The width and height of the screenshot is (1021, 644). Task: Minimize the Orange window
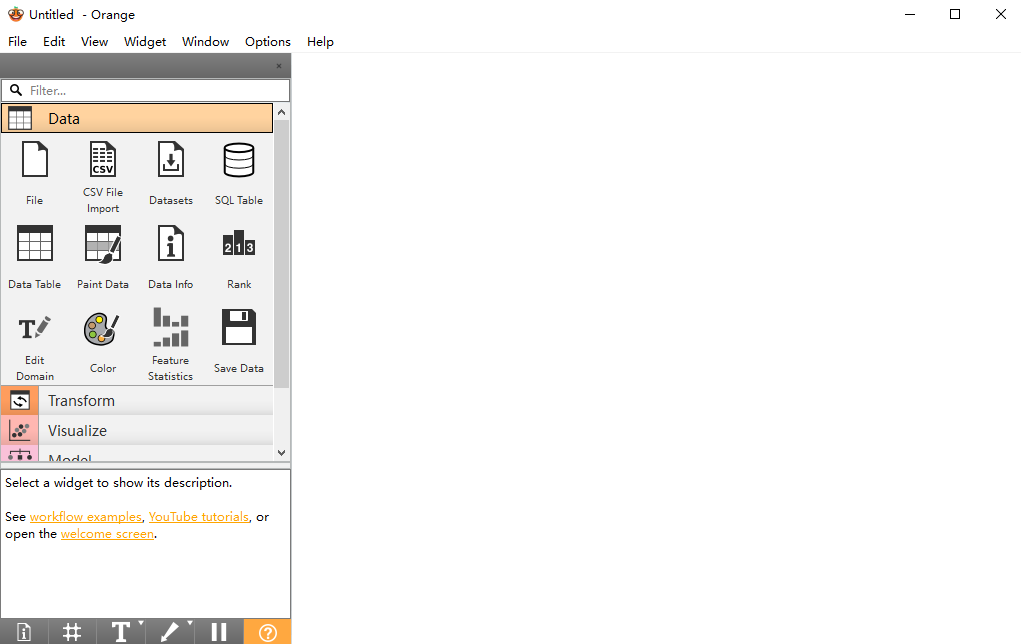910,14
